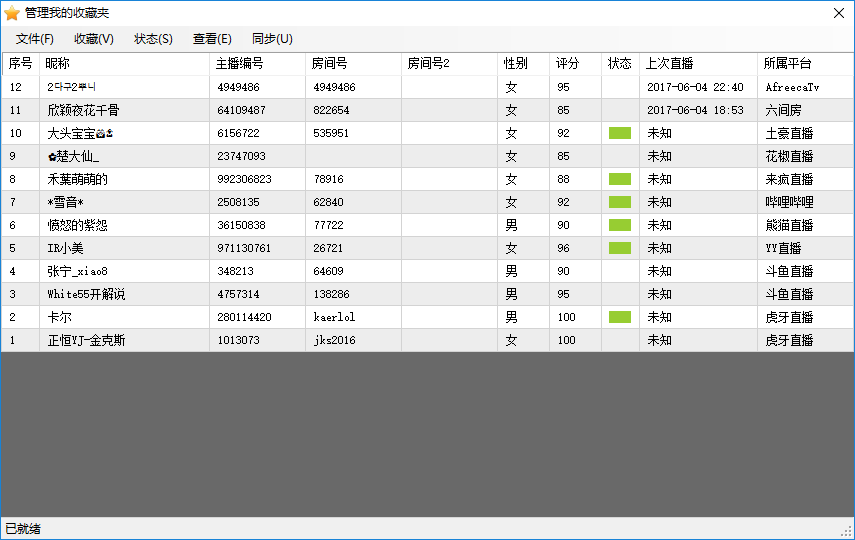Click anchor ID 23747093

pos(241,156)
